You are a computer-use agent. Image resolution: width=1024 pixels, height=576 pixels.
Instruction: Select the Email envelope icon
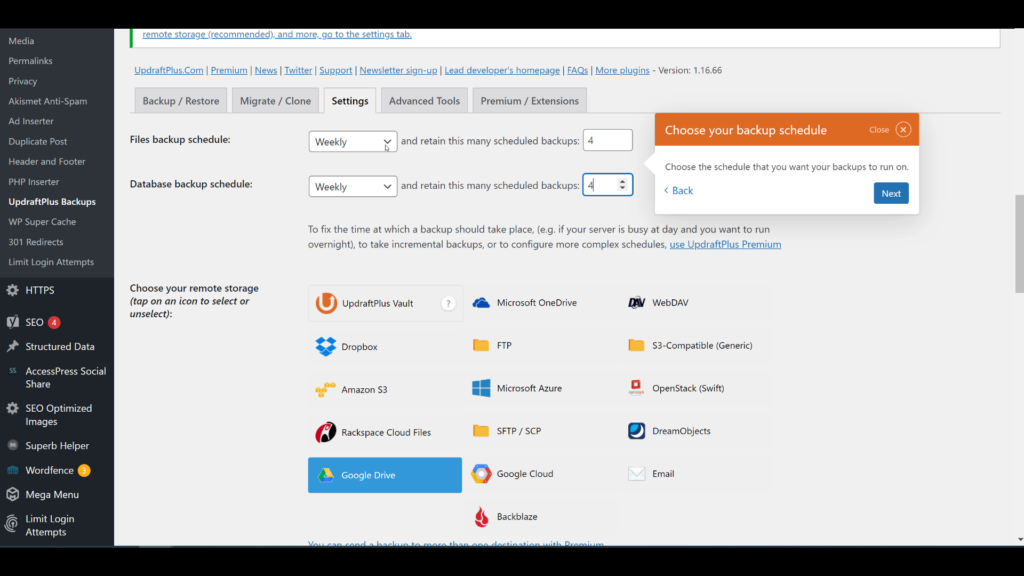(x=637, y=474)
